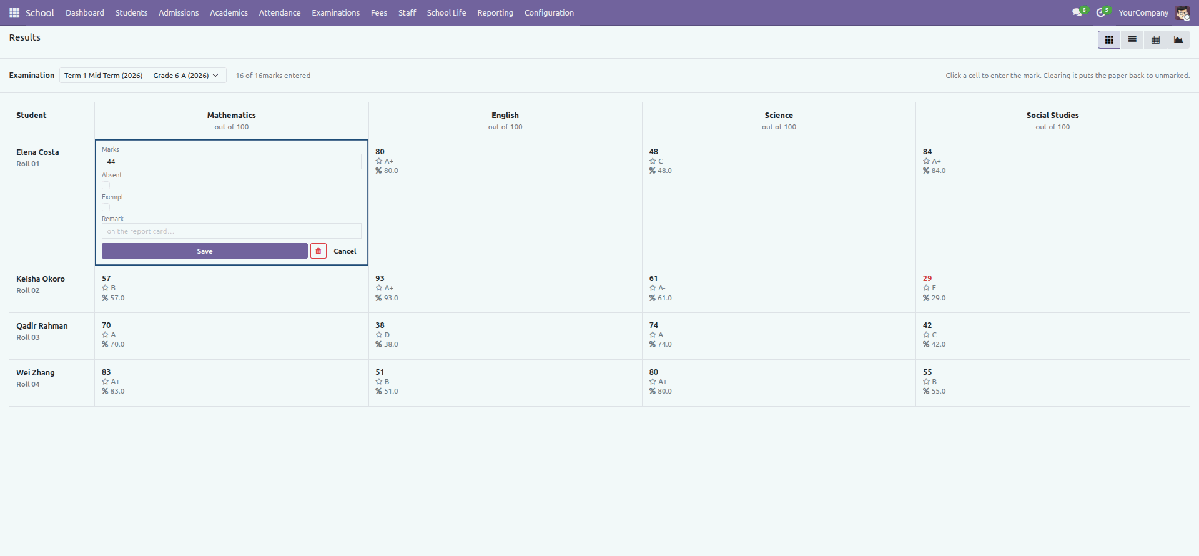Click the Results page title

click(24, 37)
